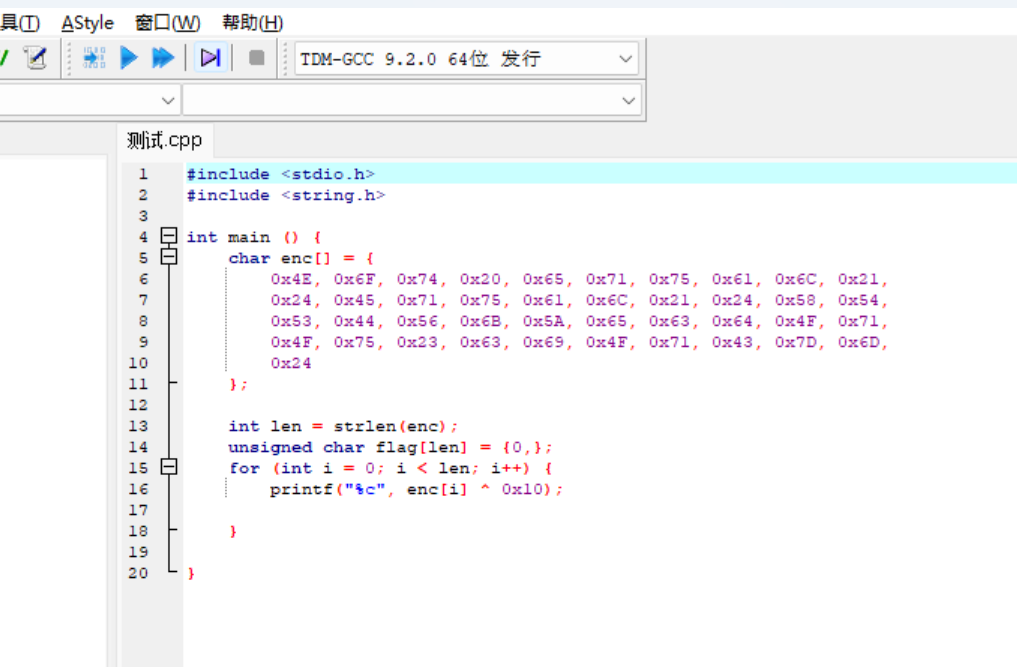1017x667 pixels.
Task: Click the 0x53 value on line 8
Action: [x=291, y=321]
